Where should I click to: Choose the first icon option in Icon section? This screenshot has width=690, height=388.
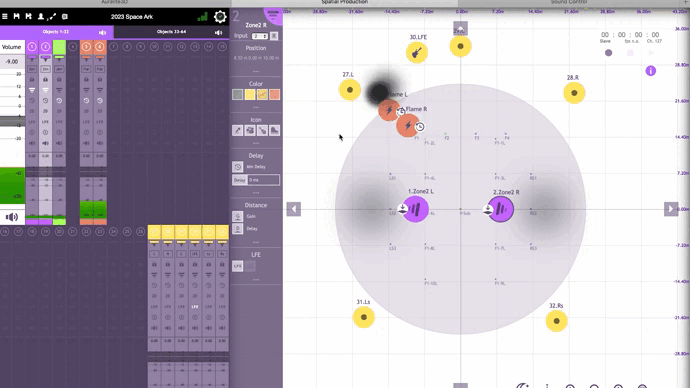(238, 131)
